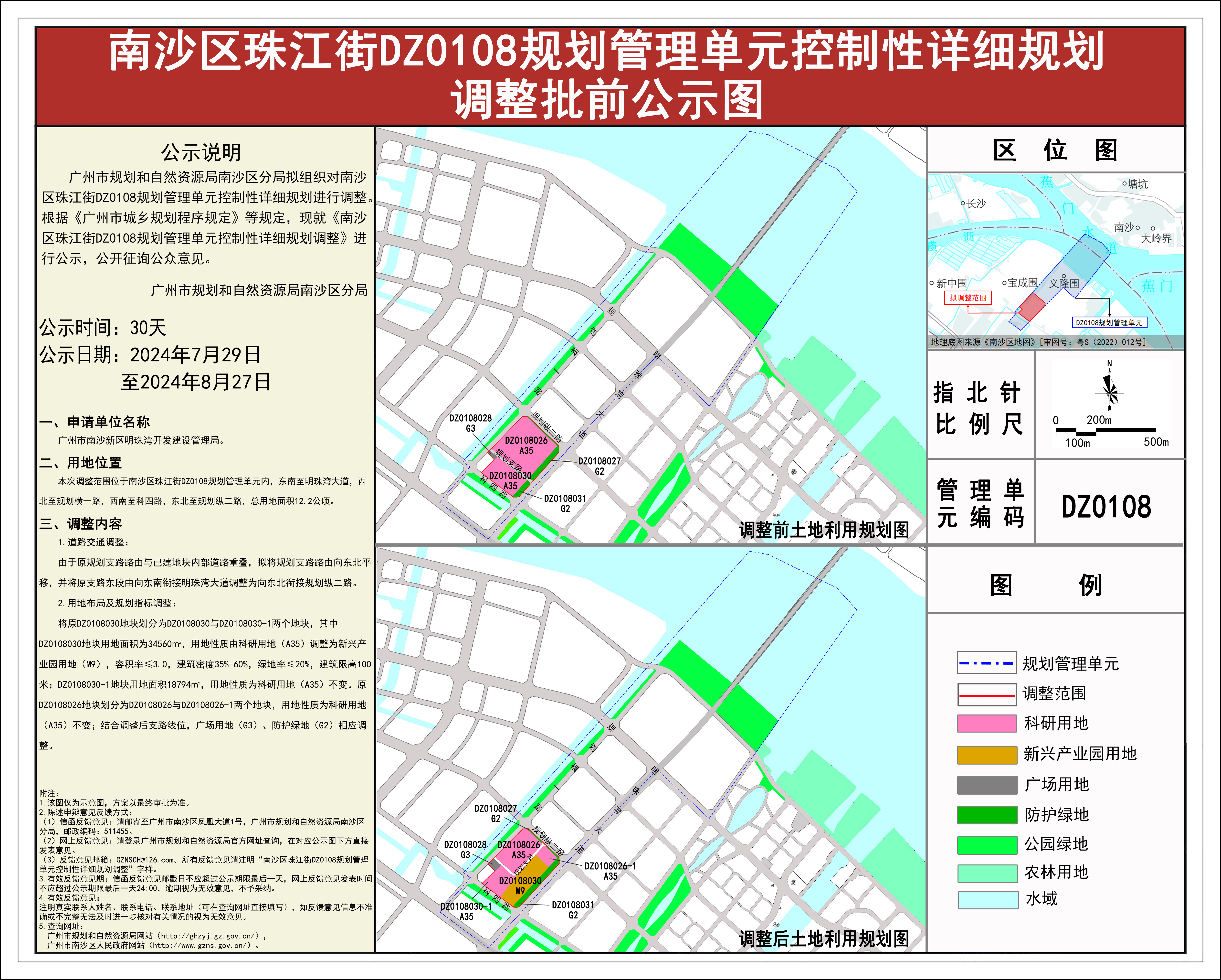
Task: Click the scale bar under 200m
Action: [x=1106, y=431]
